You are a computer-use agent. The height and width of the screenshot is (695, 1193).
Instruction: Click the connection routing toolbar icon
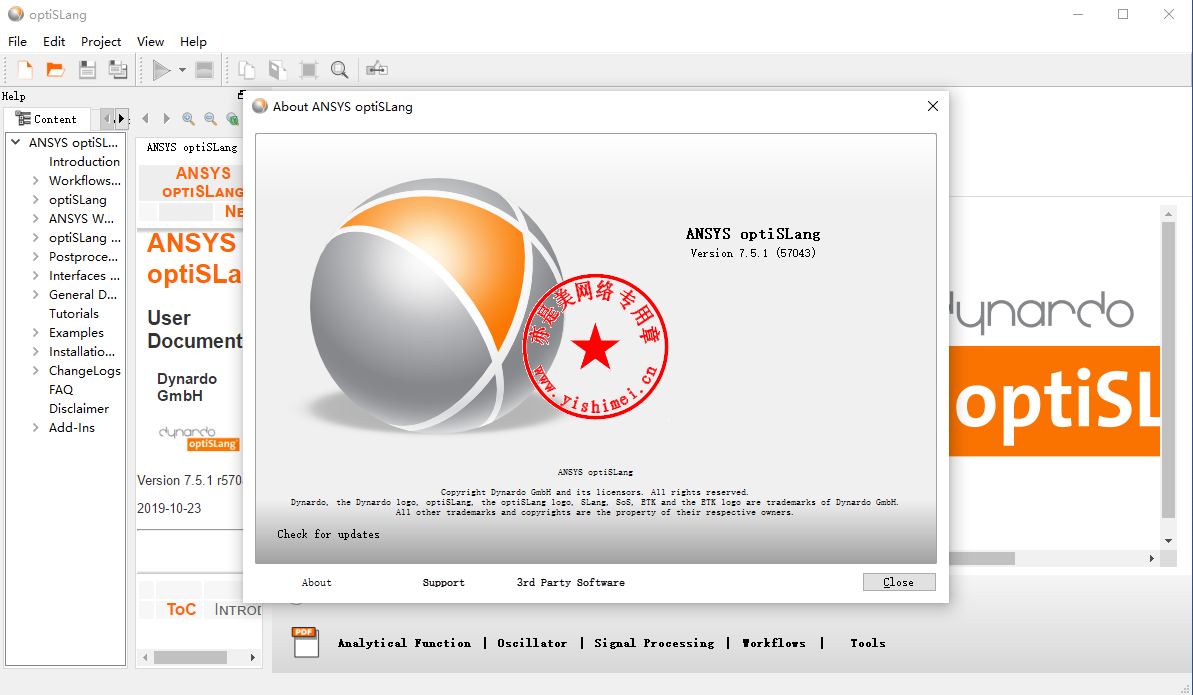(377, 70)
